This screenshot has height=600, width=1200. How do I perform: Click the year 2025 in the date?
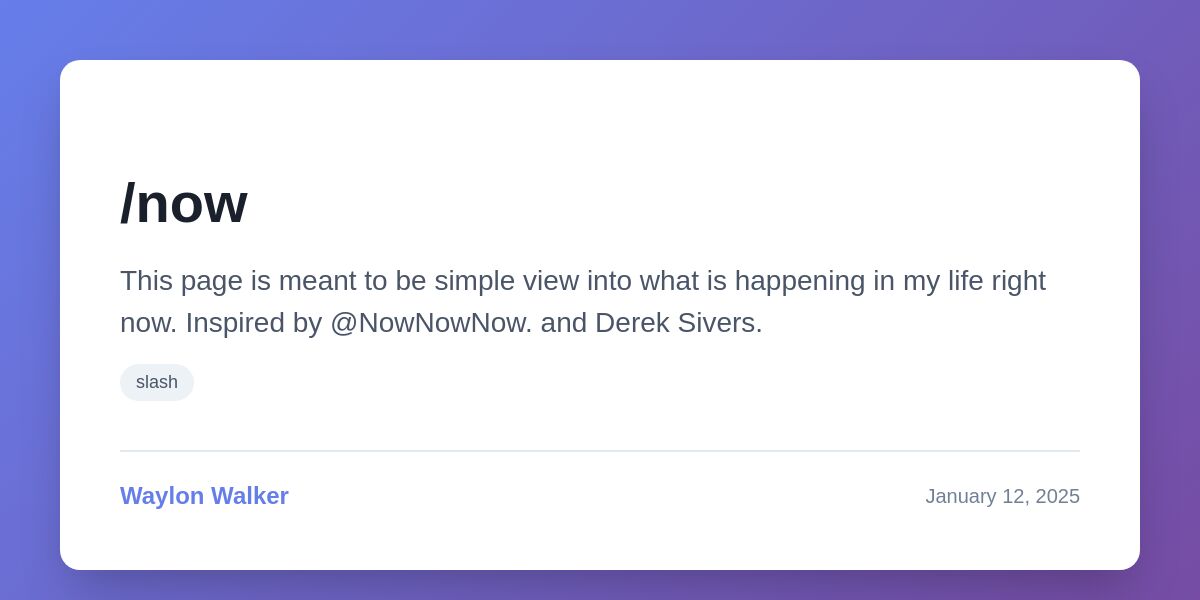coord(1058,496)
